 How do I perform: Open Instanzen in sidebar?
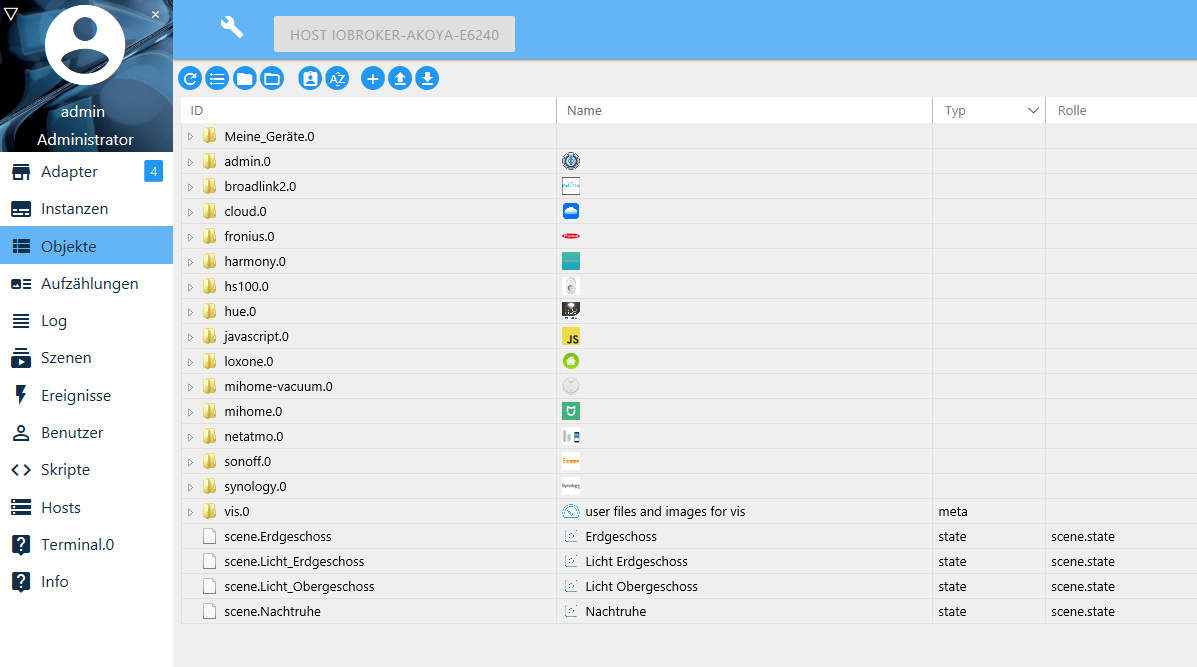click(x=86, y=209)
